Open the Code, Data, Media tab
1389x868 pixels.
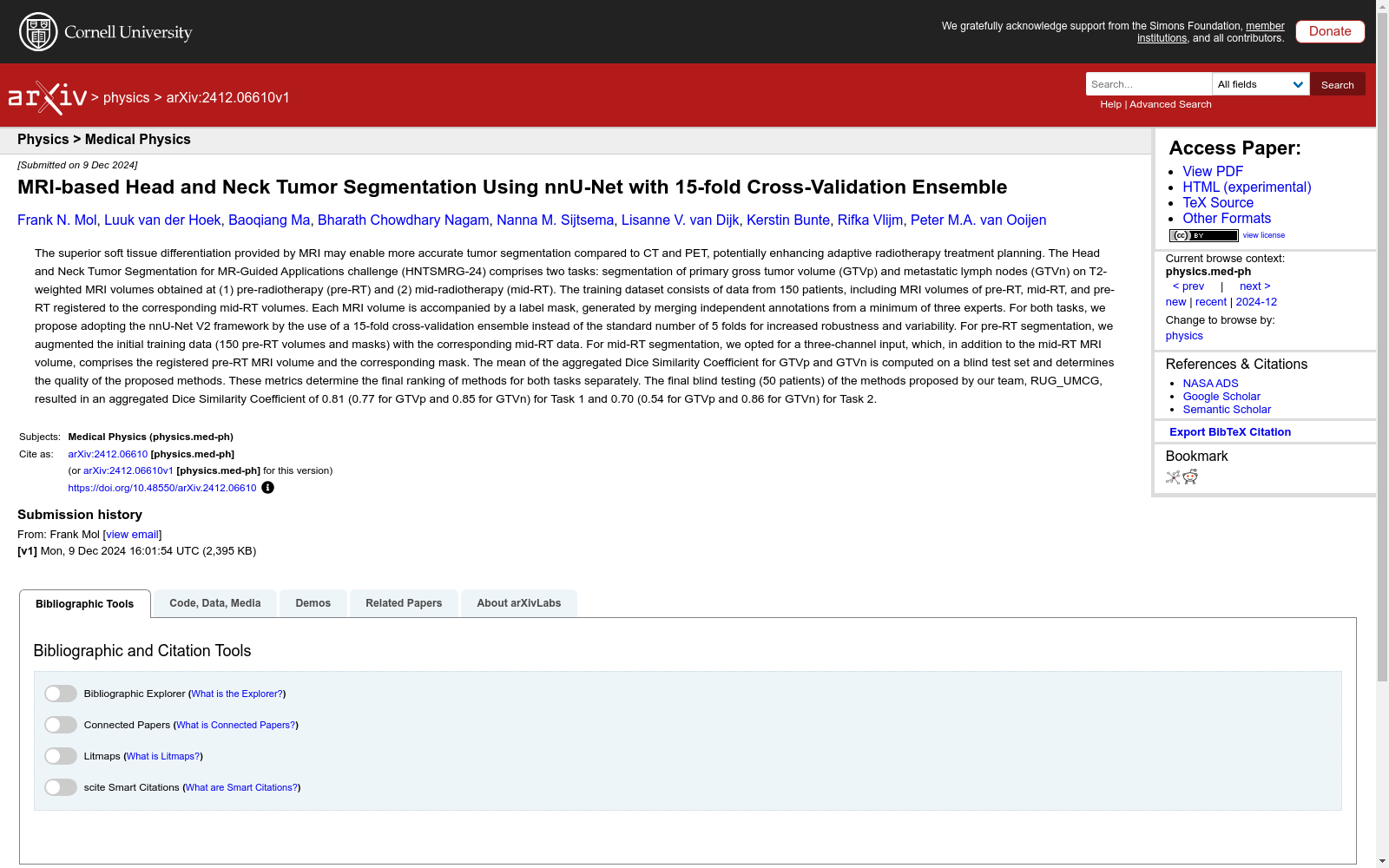215,603
